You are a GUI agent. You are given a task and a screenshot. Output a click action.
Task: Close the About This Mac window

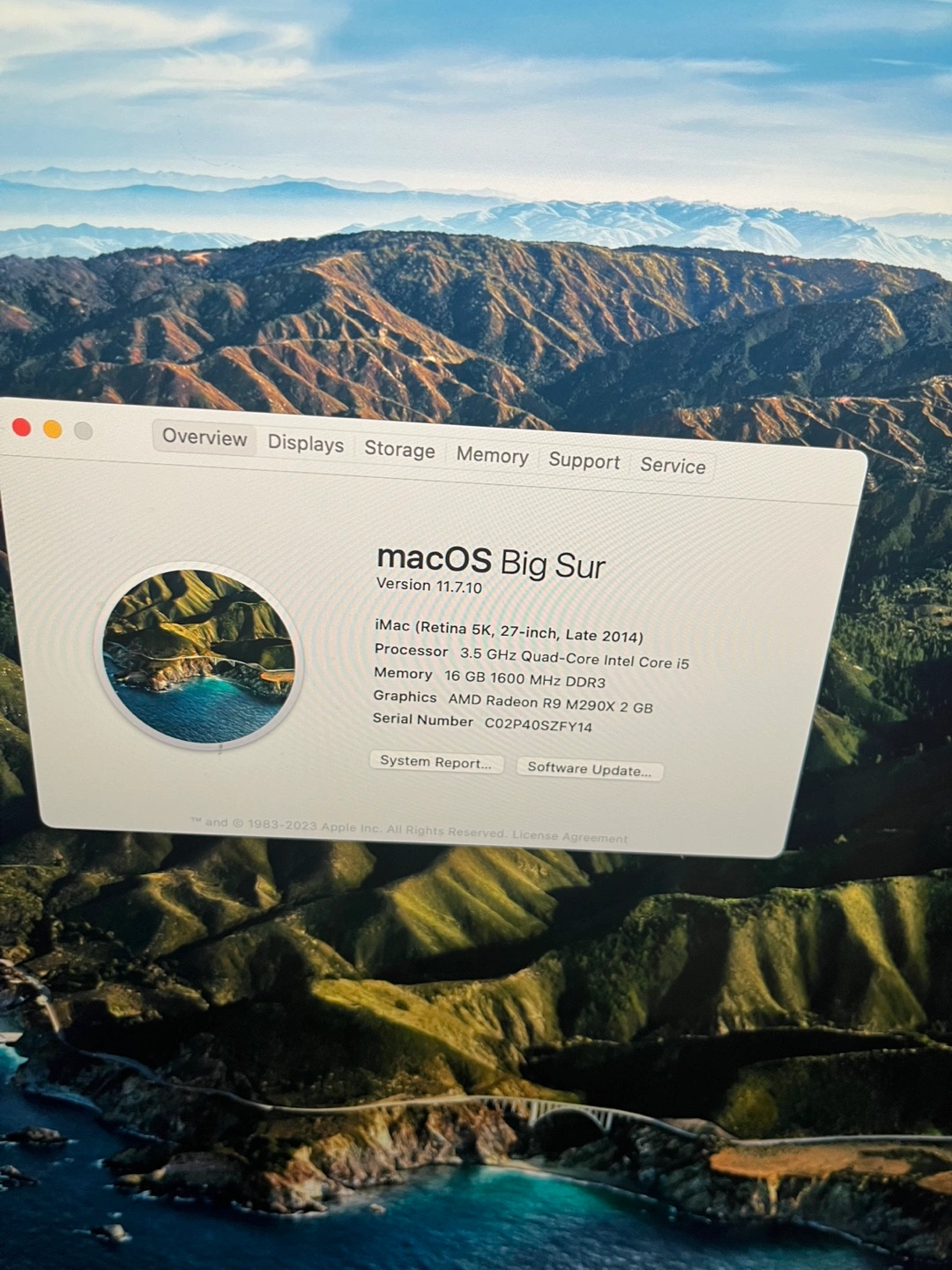pyautogui.click(x=22, y=428)
